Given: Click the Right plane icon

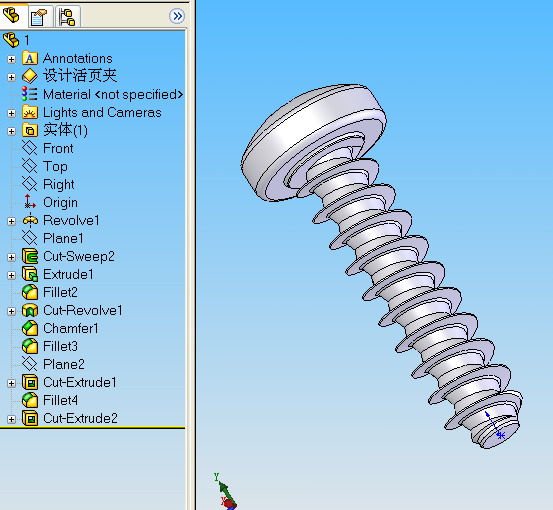Looking at the screenshot, I should click(30, 184).
